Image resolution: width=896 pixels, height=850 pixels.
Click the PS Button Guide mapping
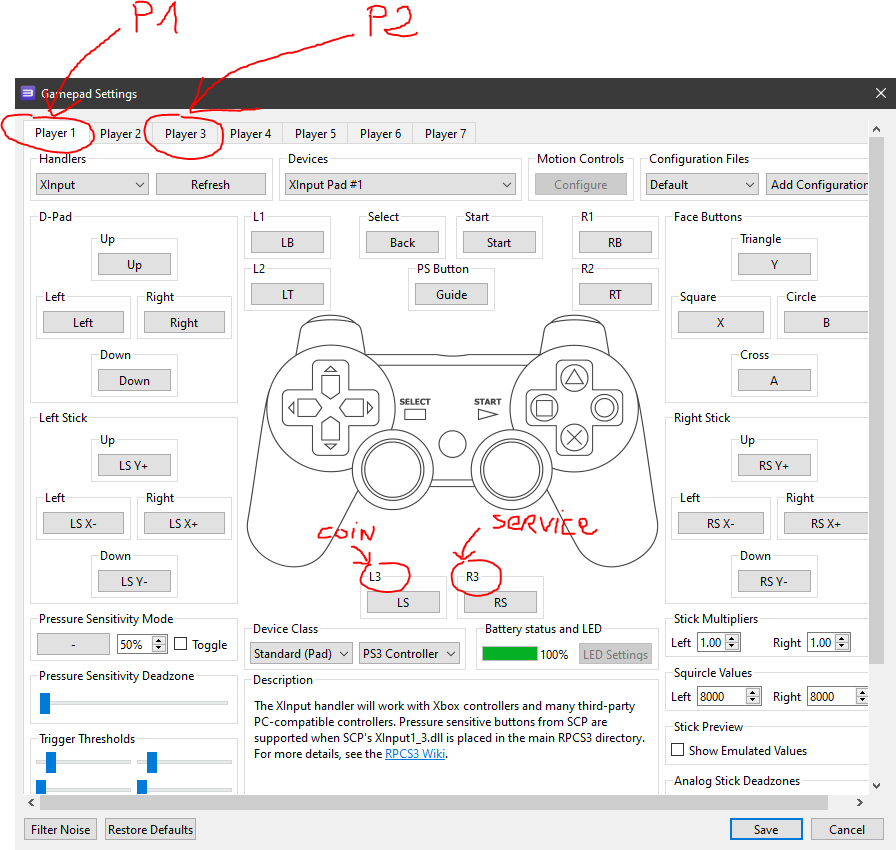452,294
